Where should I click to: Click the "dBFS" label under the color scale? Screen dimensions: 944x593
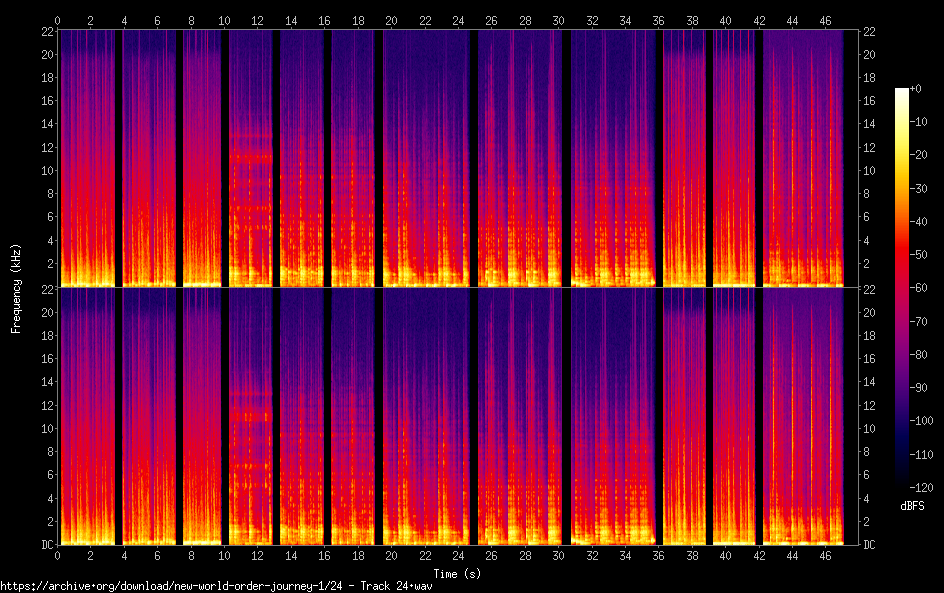[912, 507]
